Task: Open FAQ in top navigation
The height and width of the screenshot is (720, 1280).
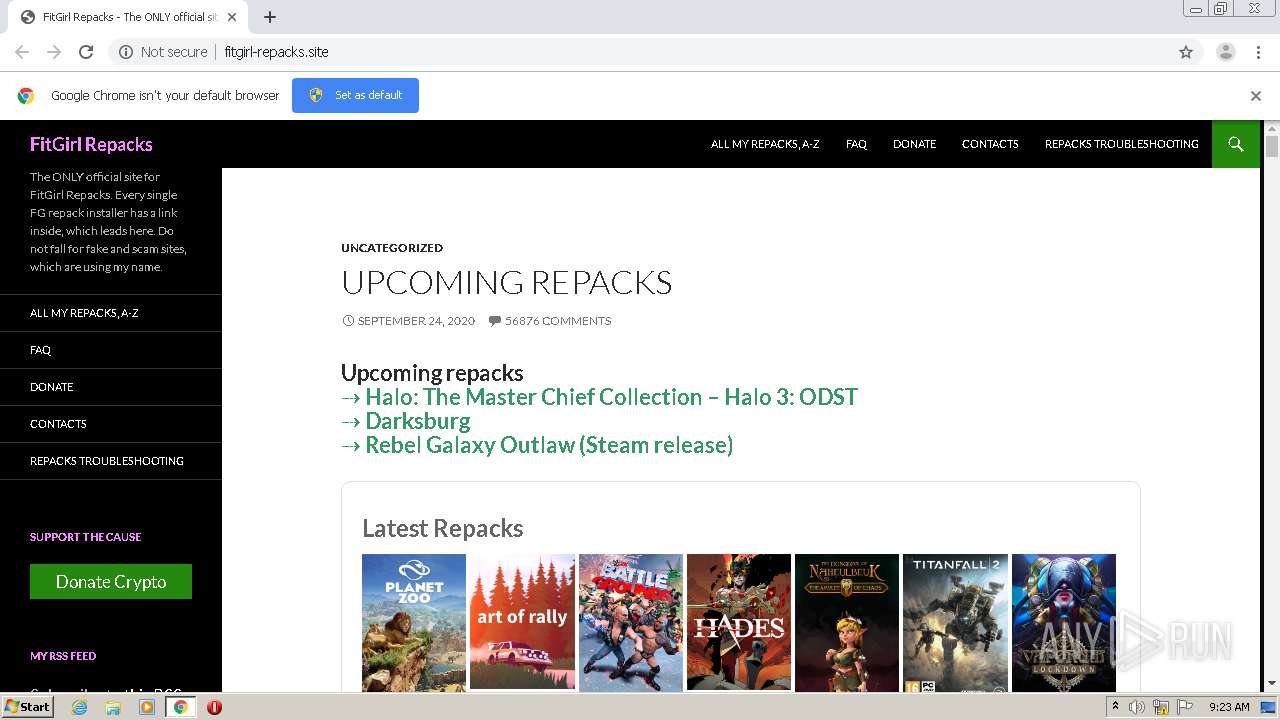Action: tap(856, 144)
